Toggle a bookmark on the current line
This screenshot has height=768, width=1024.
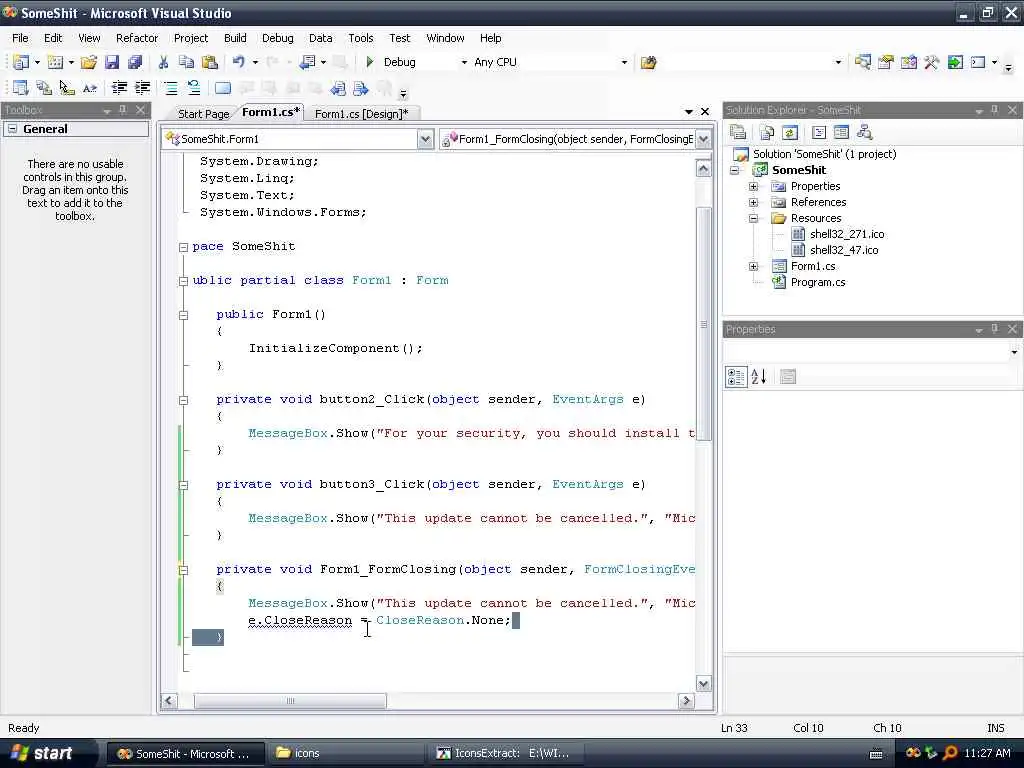click(223, 88)
